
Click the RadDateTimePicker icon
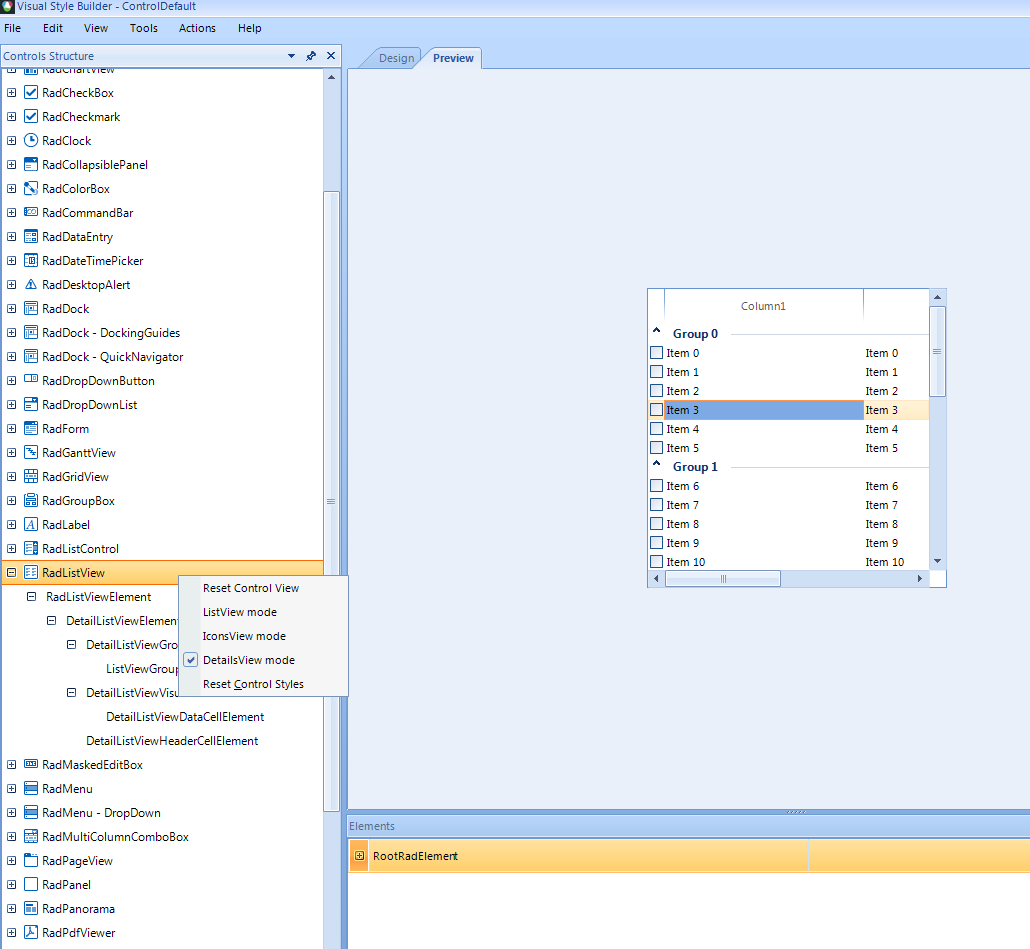coord(31,261)
